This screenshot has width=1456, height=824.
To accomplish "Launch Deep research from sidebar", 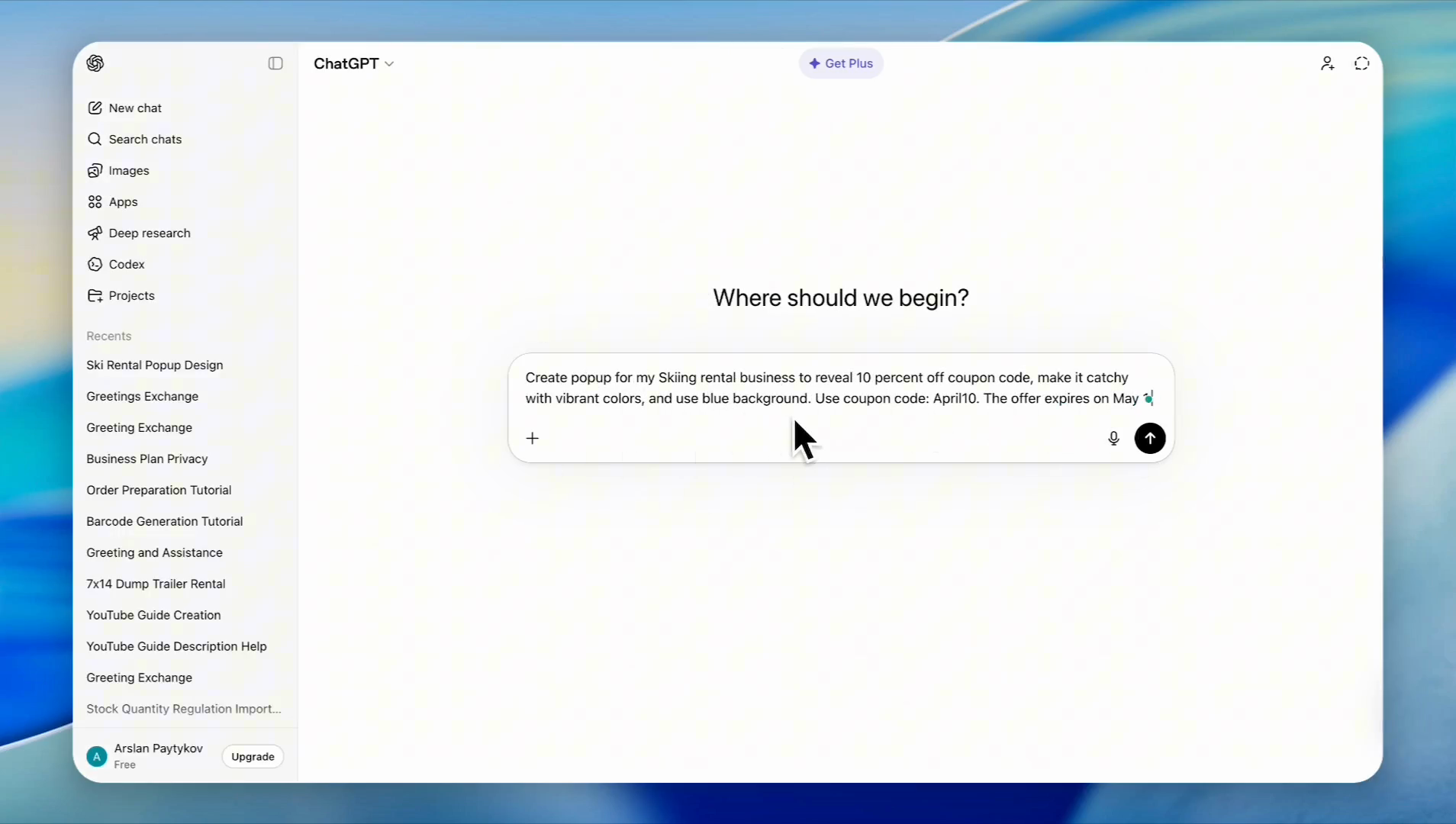I will (149, 233).
